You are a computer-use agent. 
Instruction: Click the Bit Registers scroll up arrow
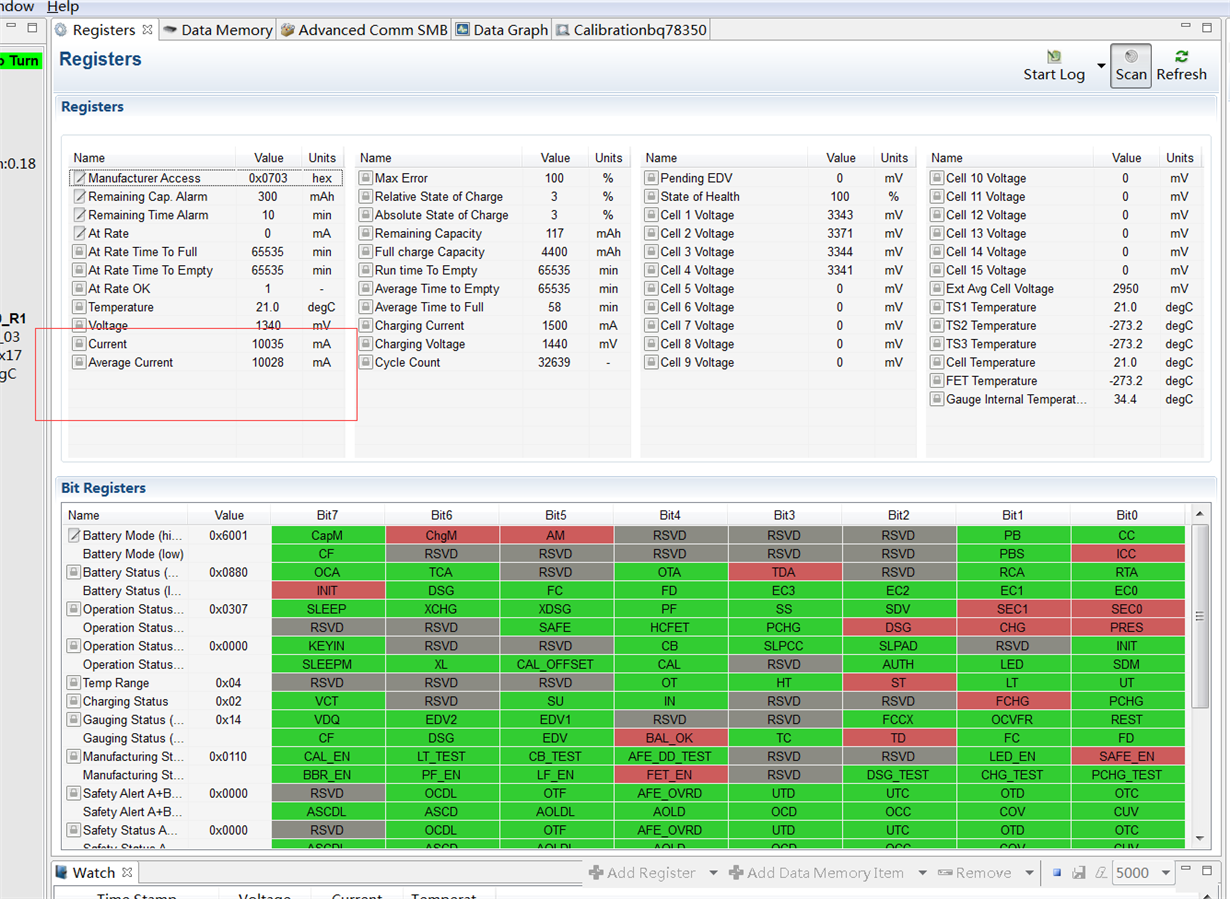1200,515
